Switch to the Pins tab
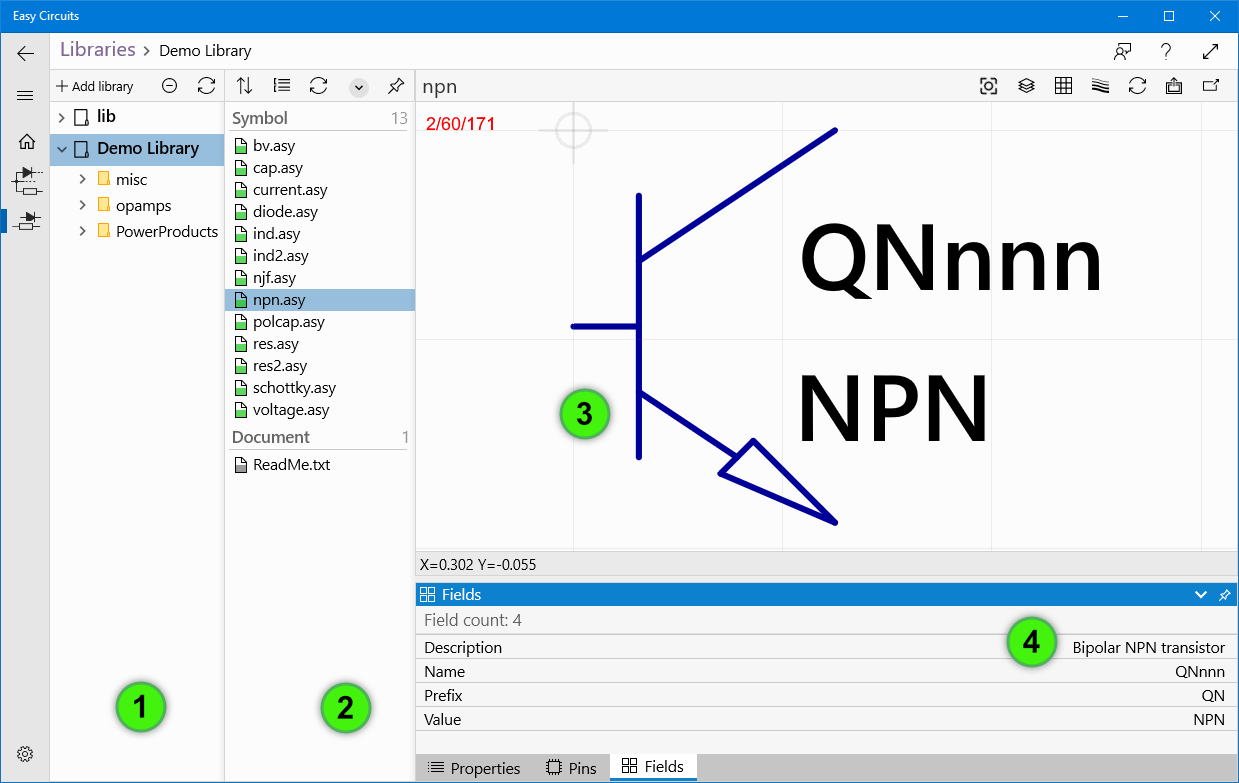Screen dimensions: 1239x783 click(571, 768)
